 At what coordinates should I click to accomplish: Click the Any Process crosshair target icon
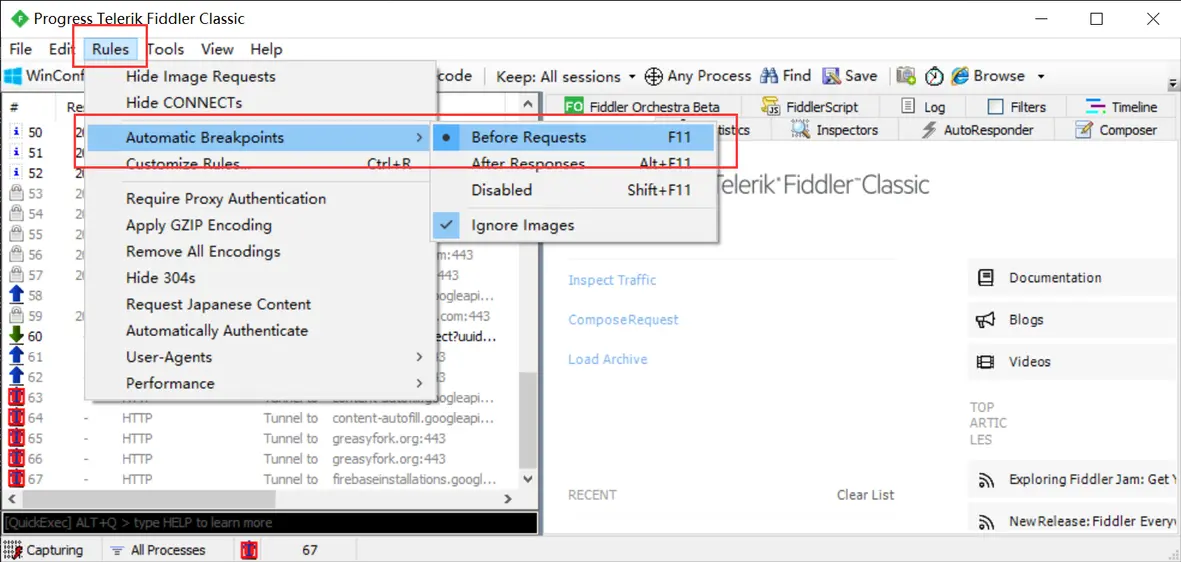click(x=654, y=76)
